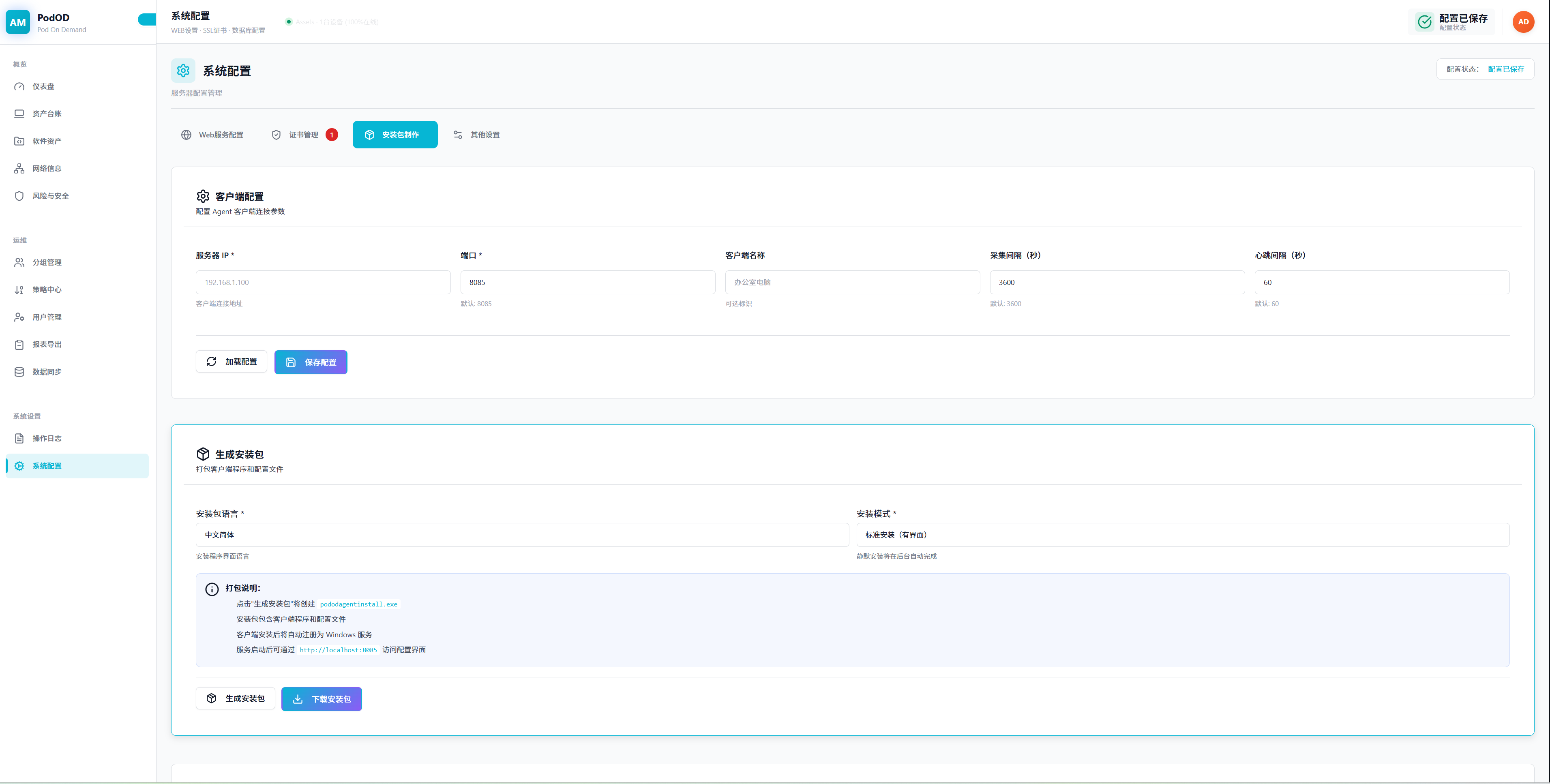1550x784 pixels.
Task: Click the 保存配置 button
Action: pos(311,362)
